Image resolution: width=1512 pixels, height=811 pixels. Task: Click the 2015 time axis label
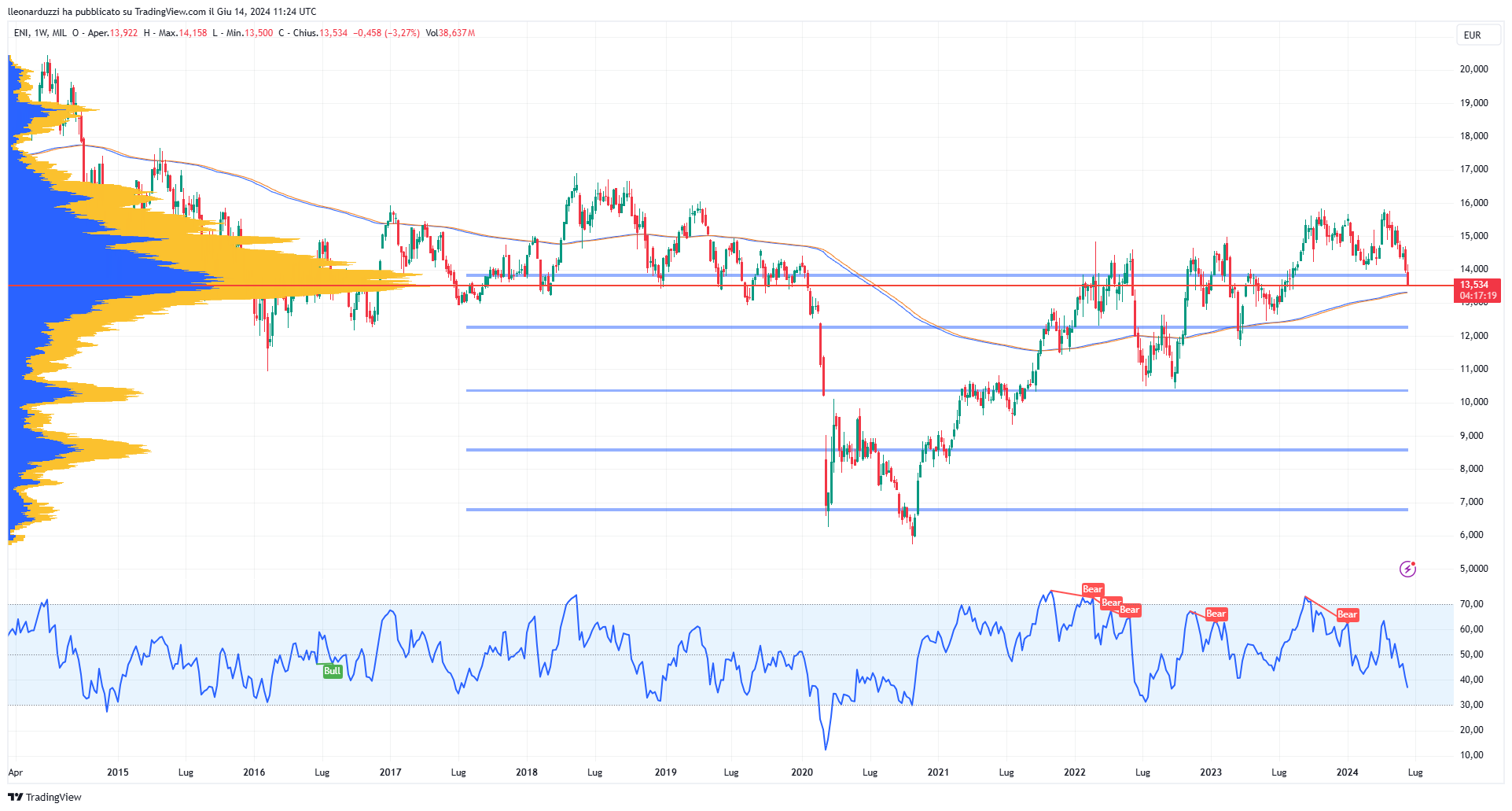[118, 772]
